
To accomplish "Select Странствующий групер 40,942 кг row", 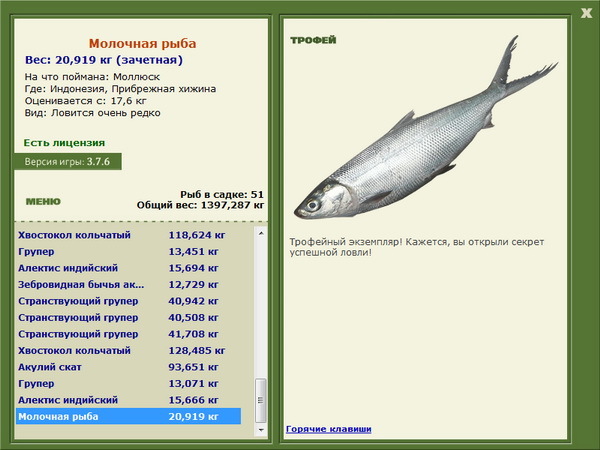I will tap(128, 301).
